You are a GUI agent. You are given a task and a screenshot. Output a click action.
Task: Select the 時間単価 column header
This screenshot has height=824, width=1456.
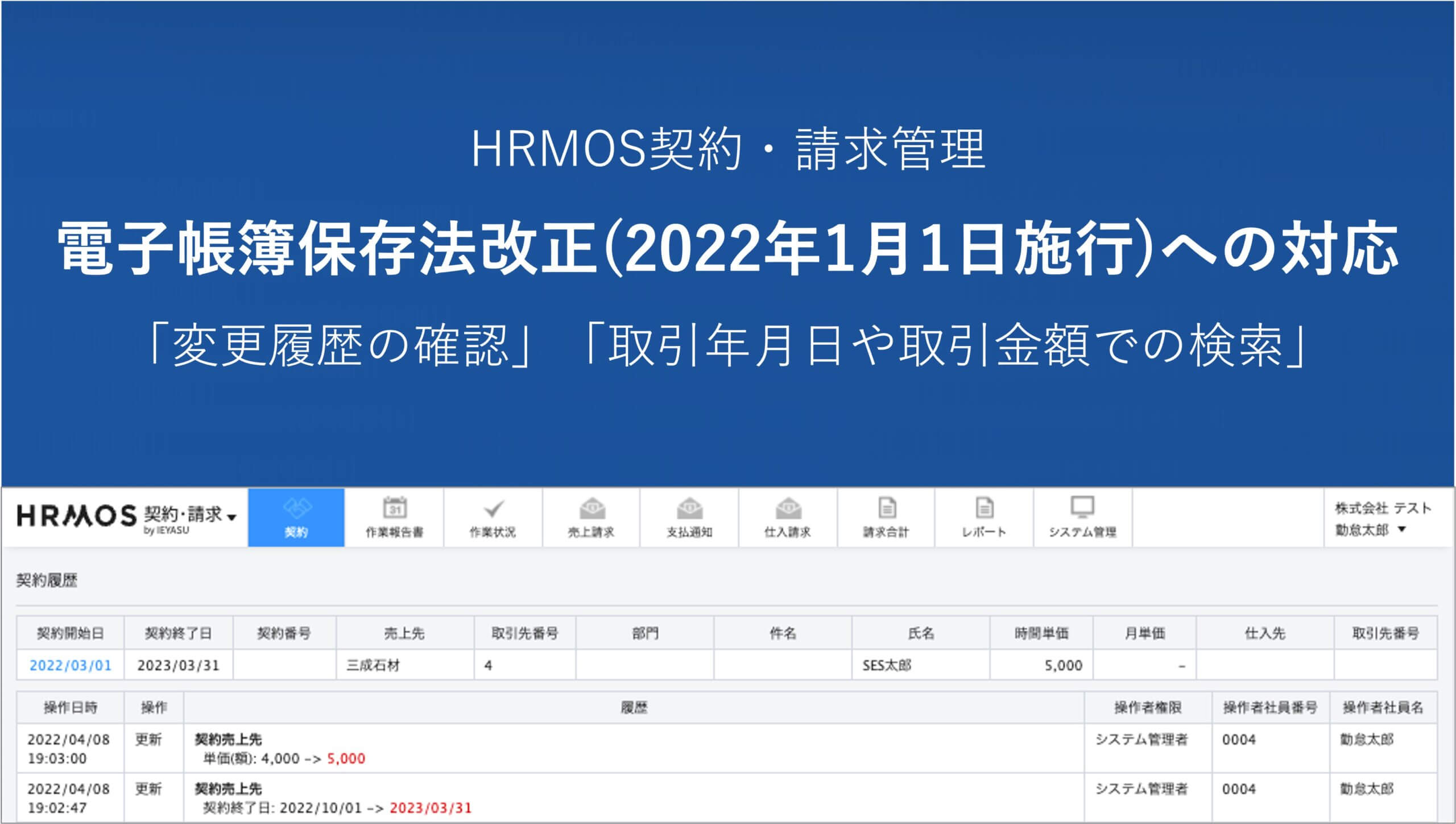pyautogui.click(x=1041, y=633)
